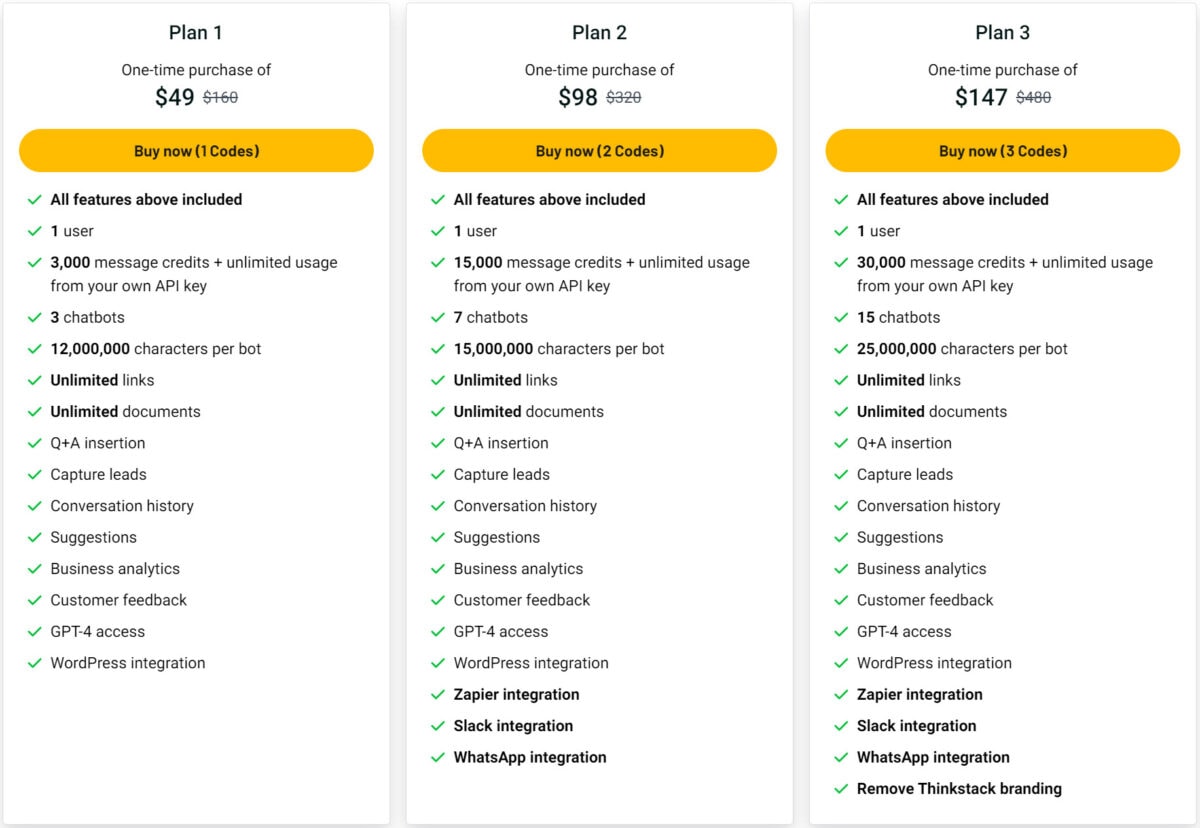Viewport: 1200px width, 828px height.
Task: Toggle the checkmark for Suggestions in Plan 3
Action: pyautogui.click(x=842, y=537)
